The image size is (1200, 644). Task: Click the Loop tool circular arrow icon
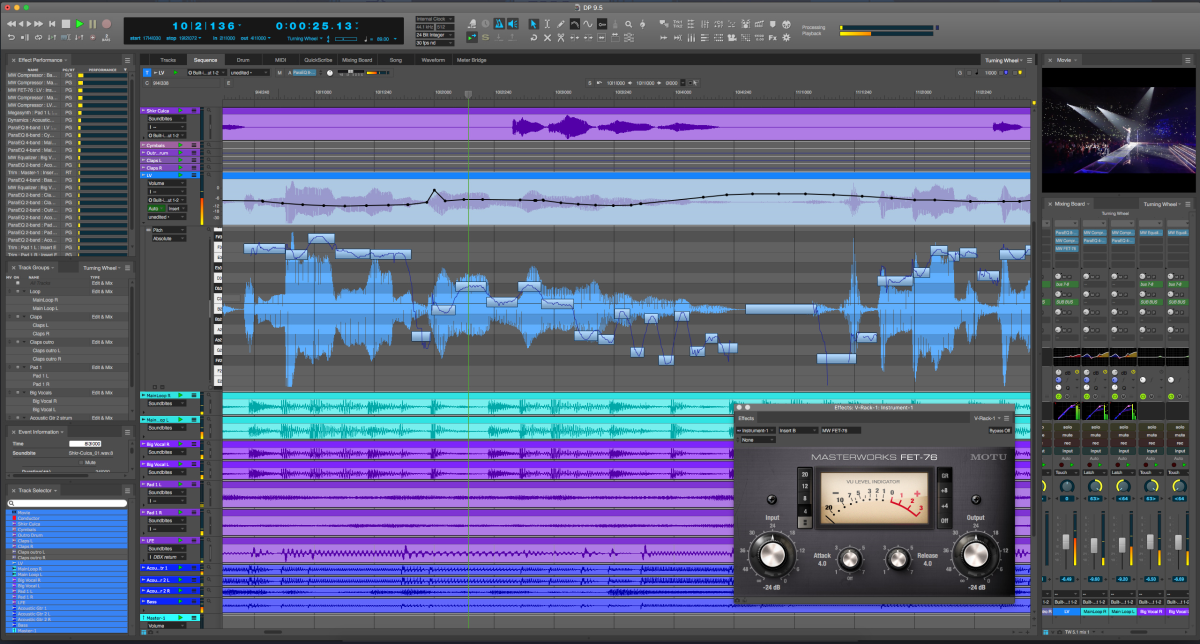533,38
